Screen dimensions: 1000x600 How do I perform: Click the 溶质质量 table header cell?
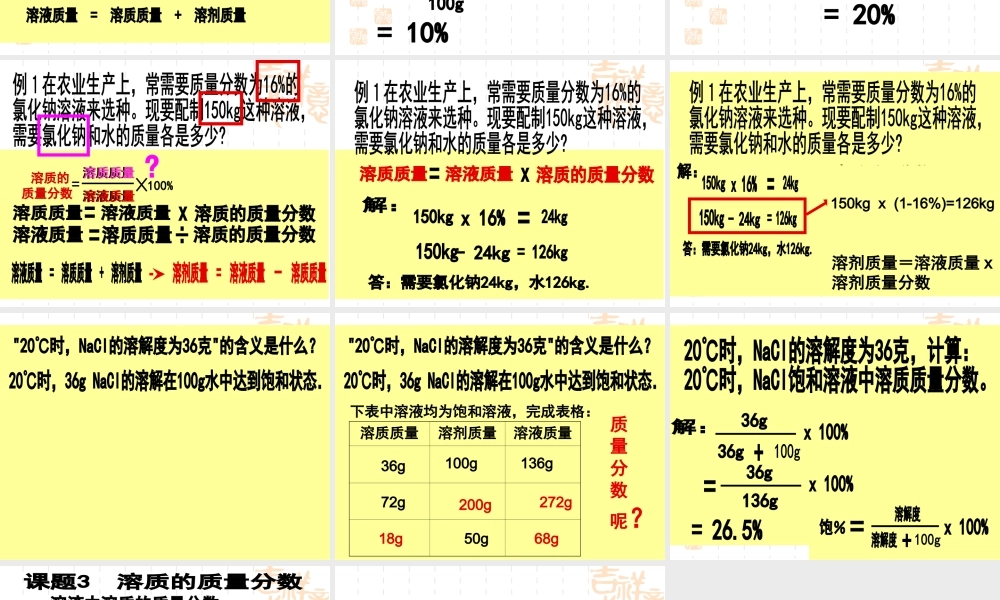click(389, 434)
